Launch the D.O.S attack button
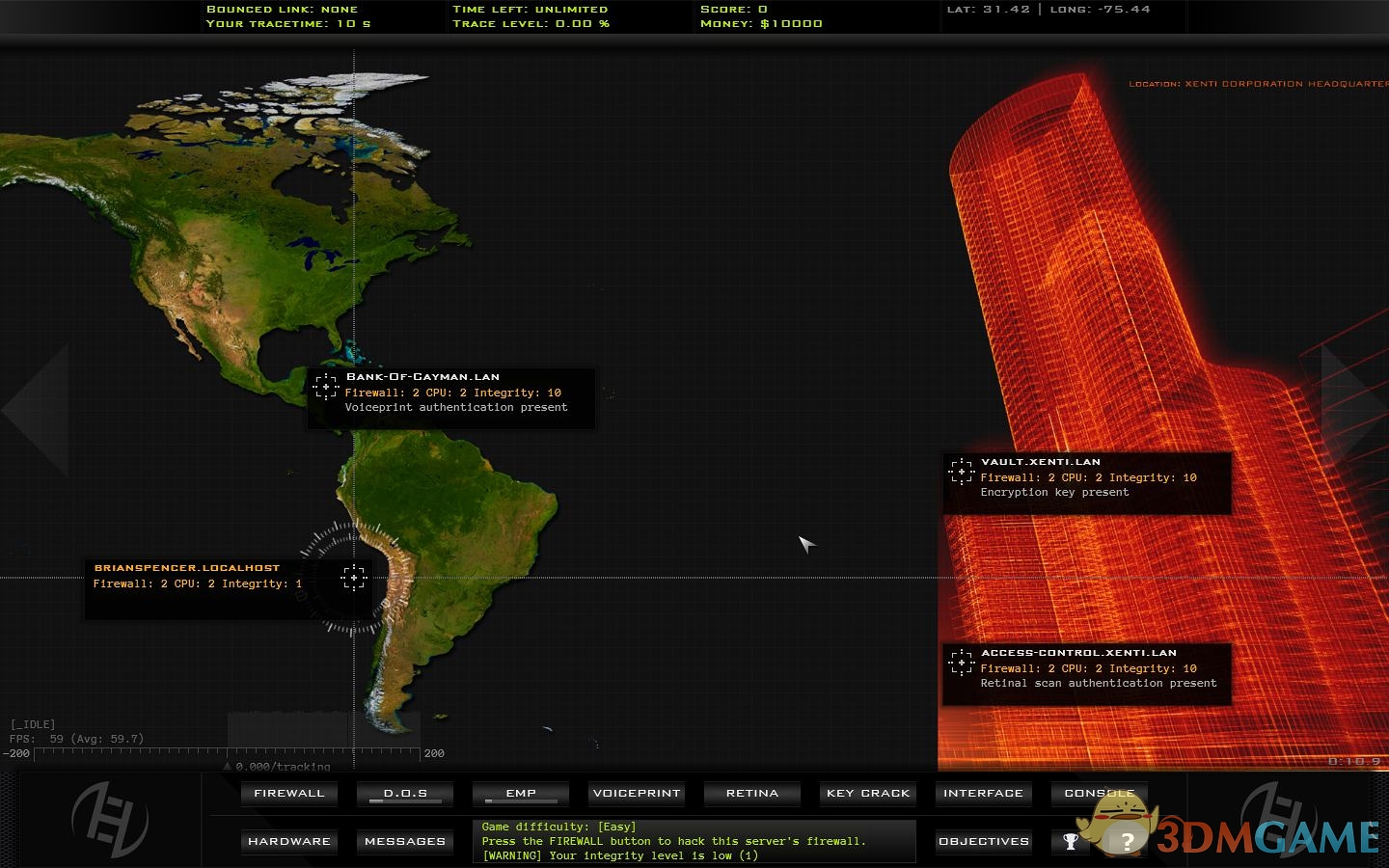1389x868 pixels. click(x=405, y=794)
